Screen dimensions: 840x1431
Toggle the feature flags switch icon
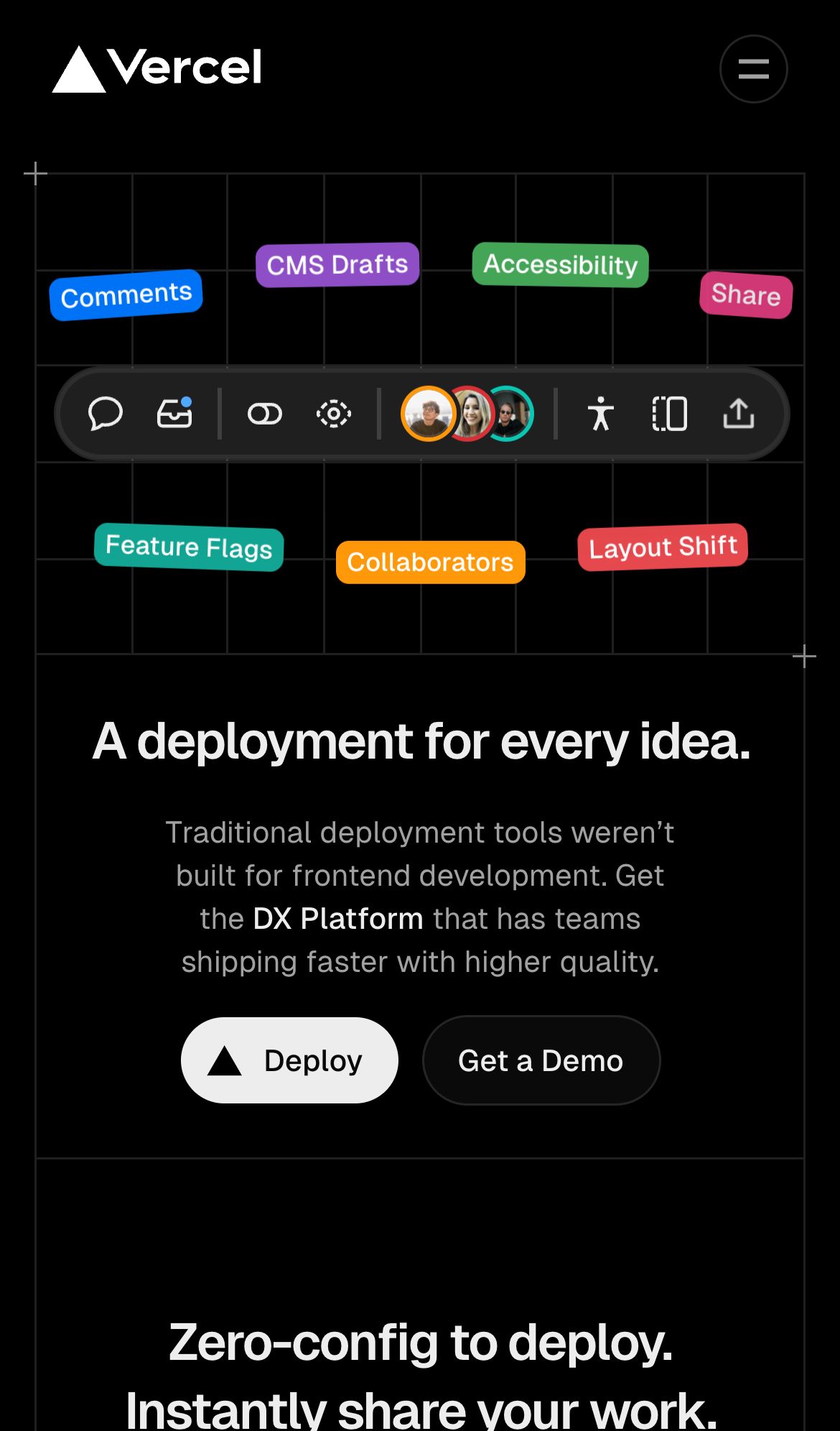coord(265,414)
